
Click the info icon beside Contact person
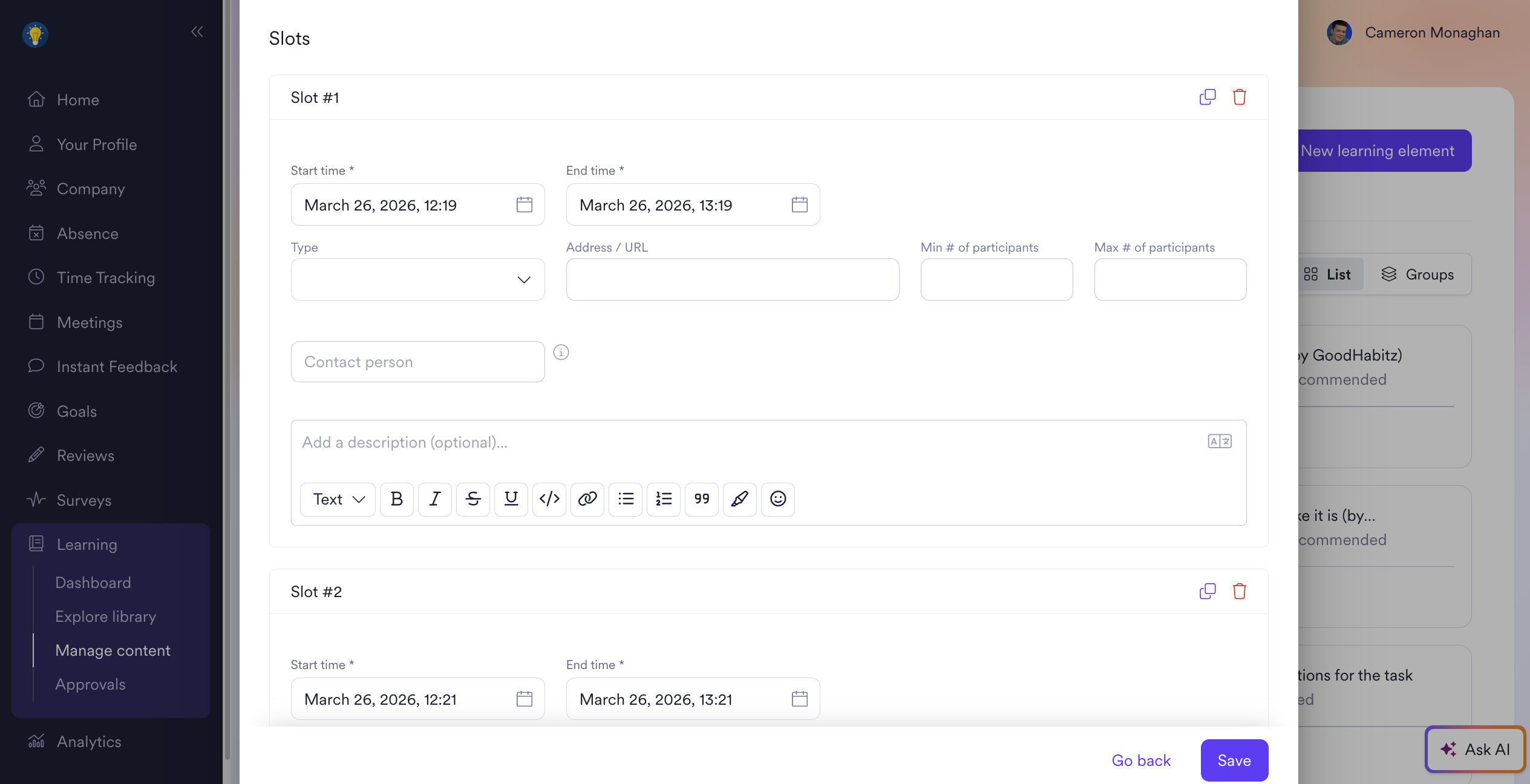pos(561,352)
